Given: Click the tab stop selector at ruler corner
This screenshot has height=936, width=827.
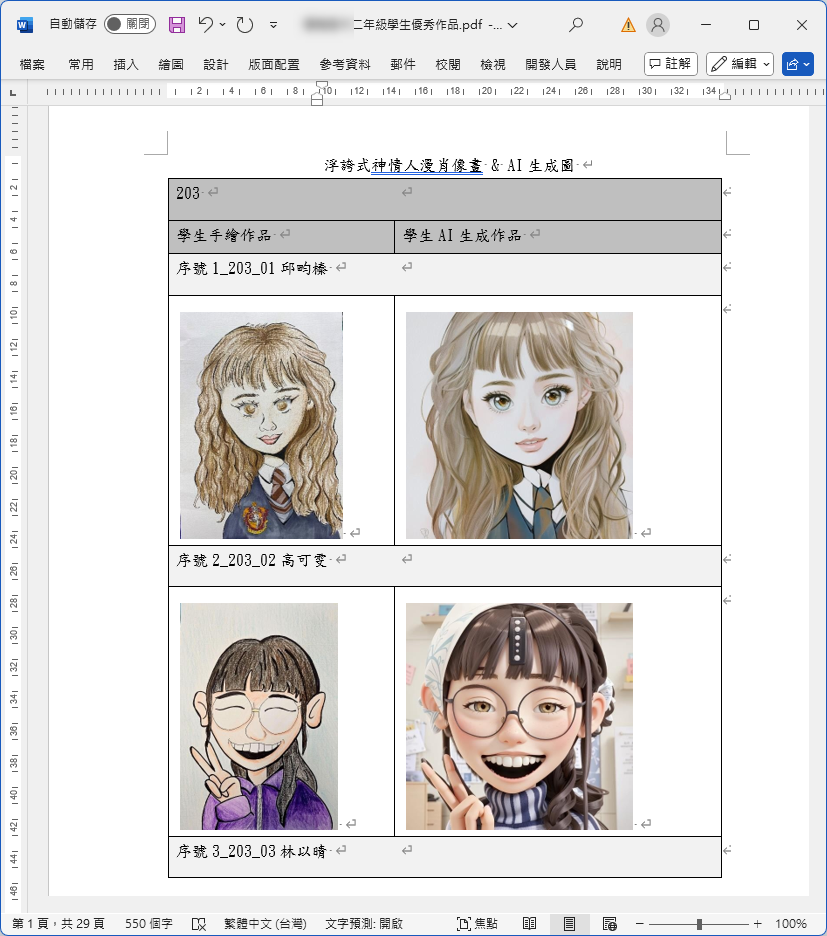Looking at the screenshot, I should [x=13, y=93].
